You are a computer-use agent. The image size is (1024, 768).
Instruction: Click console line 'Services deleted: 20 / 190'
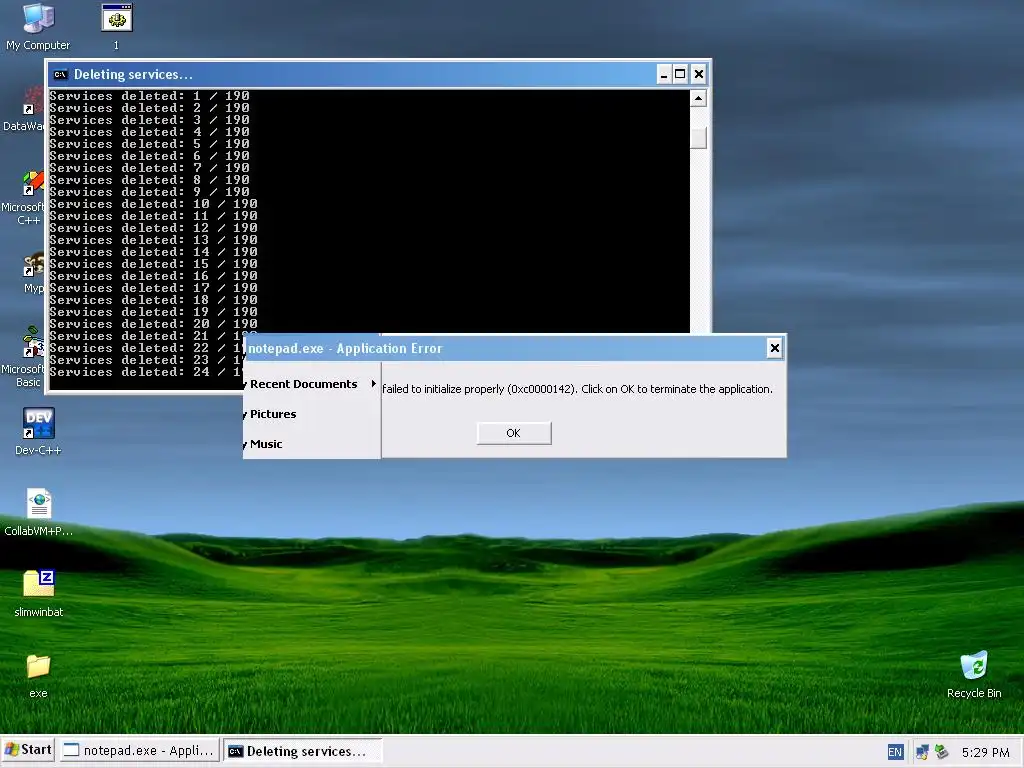click(x=153, y=324)
